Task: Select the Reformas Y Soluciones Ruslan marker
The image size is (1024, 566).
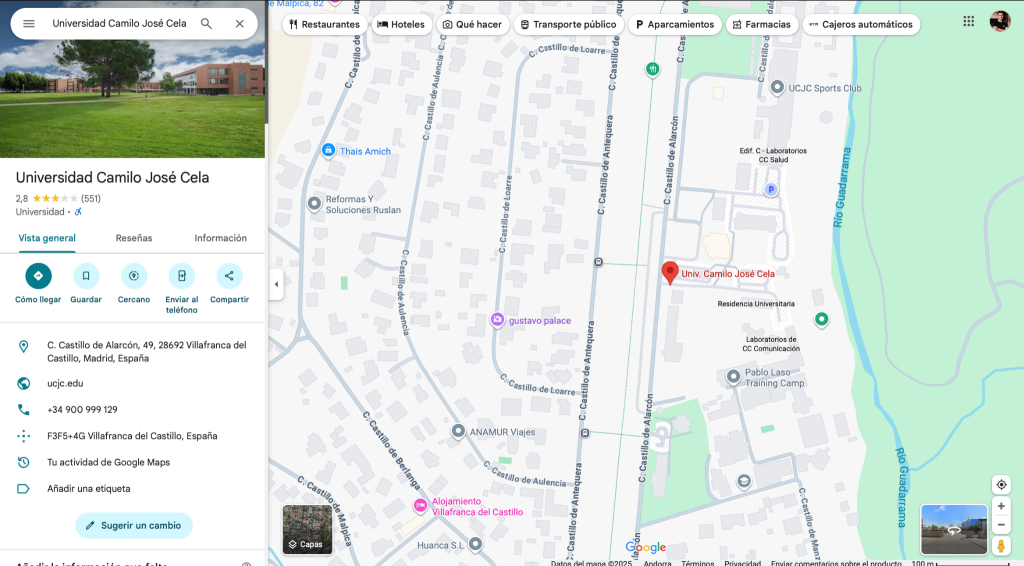Action: (314, 204)
